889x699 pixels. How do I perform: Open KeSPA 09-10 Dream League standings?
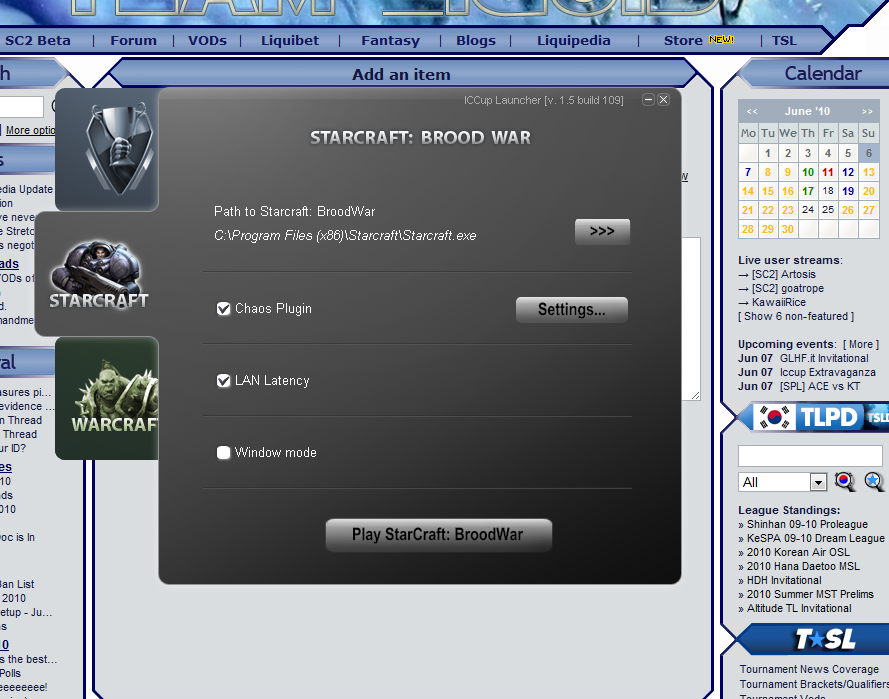pos(815,538)
